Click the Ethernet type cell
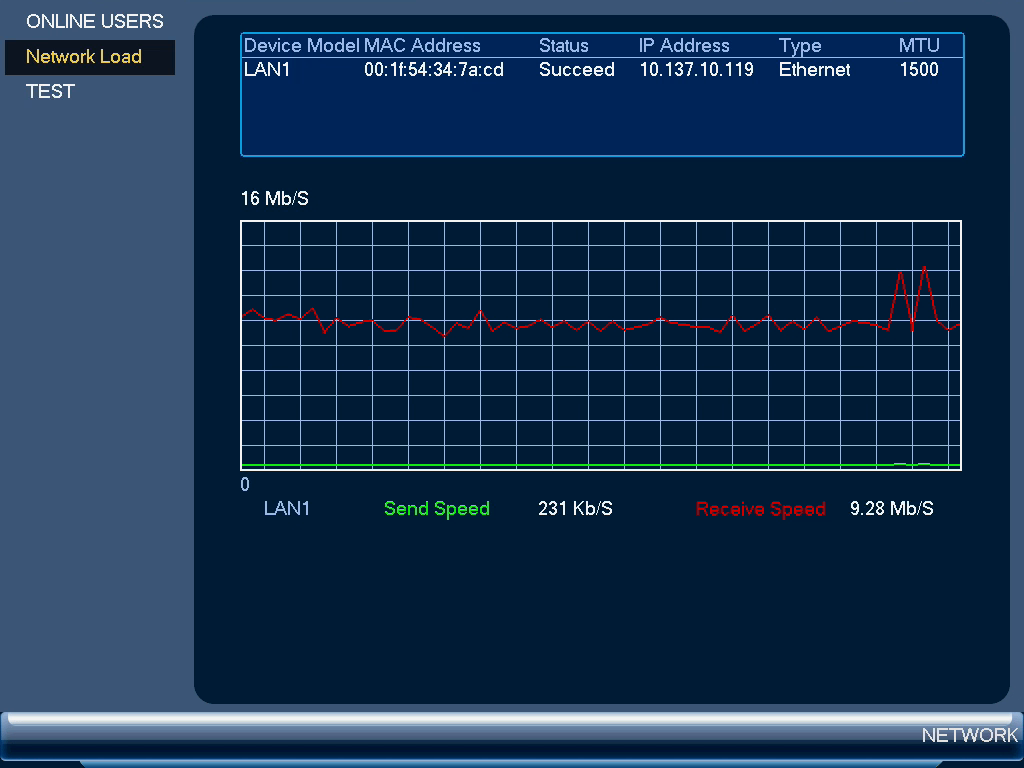1024x768 pixels. tap(814, 70)
